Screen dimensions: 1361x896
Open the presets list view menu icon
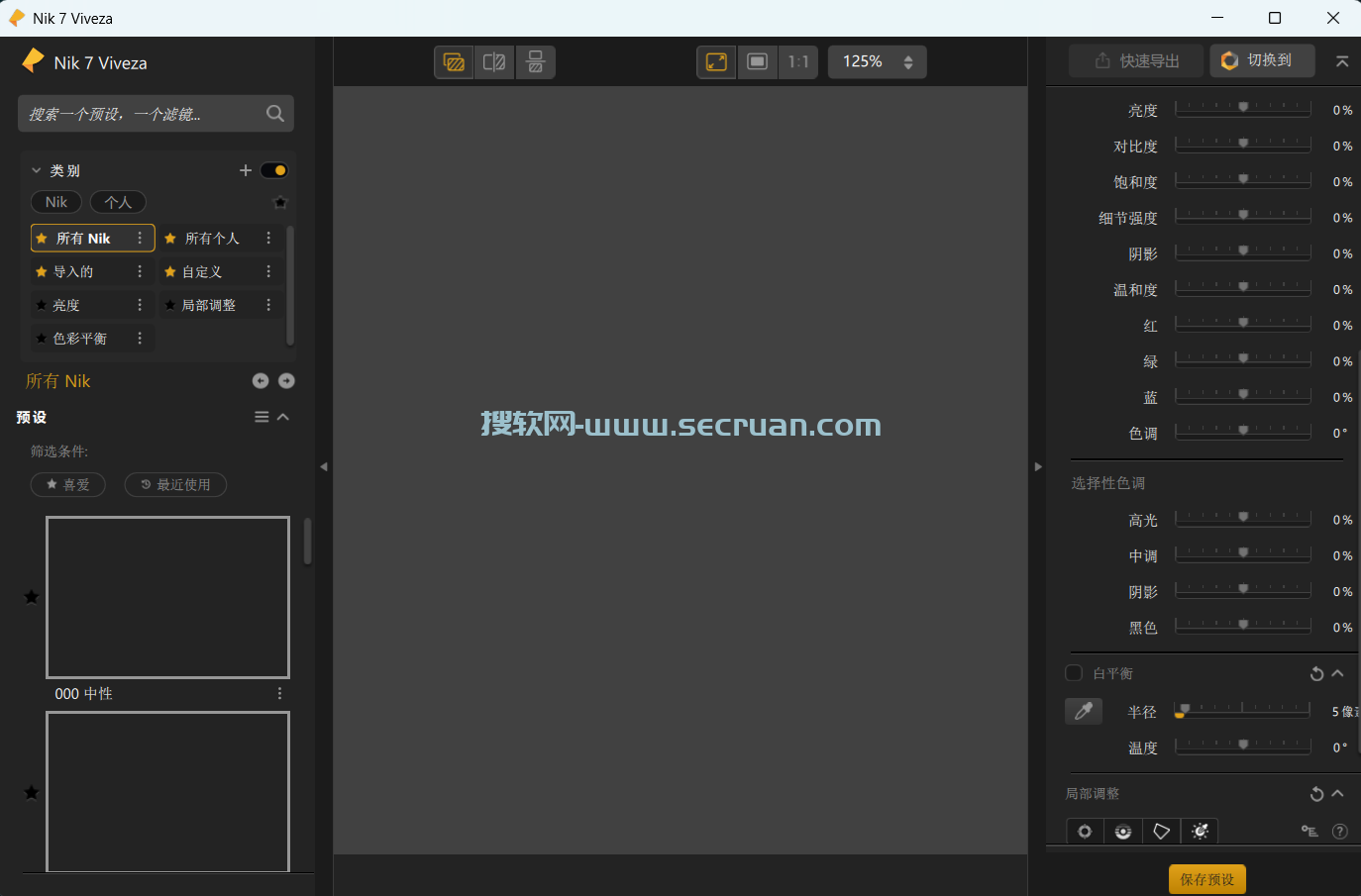click(x=262, y=417)
